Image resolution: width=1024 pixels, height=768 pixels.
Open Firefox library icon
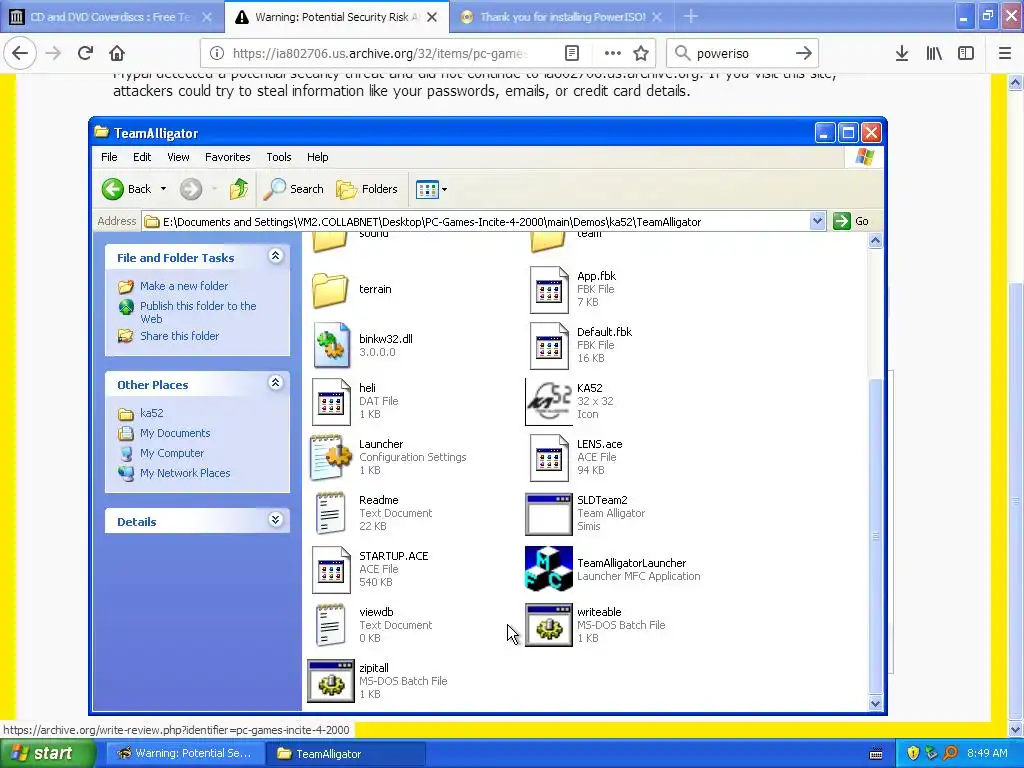[934, 53]
